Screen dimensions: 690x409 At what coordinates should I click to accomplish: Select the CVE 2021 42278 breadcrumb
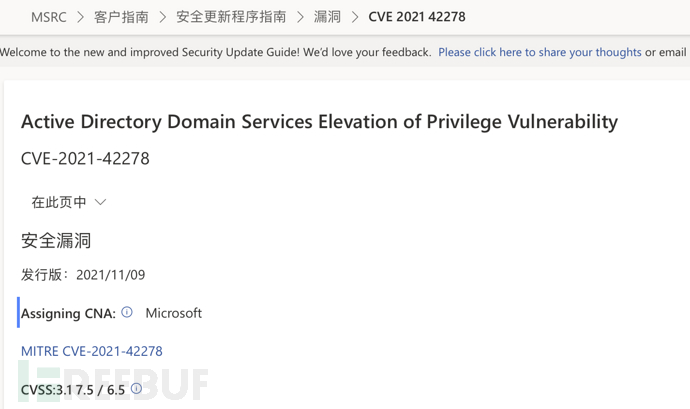pos(416,17)
